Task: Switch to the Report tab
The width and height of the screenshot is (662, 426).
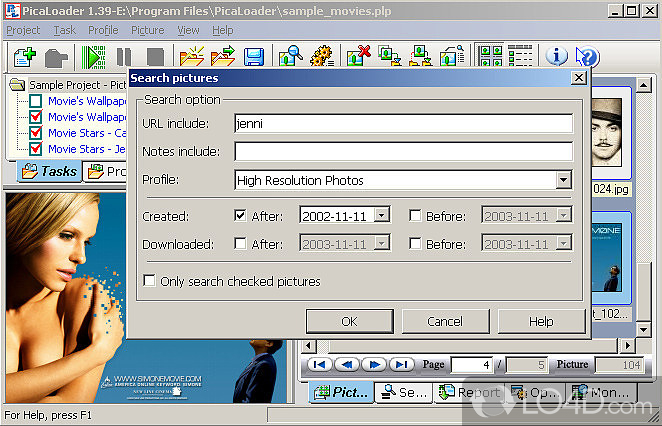Action: [x=470, y=393]
